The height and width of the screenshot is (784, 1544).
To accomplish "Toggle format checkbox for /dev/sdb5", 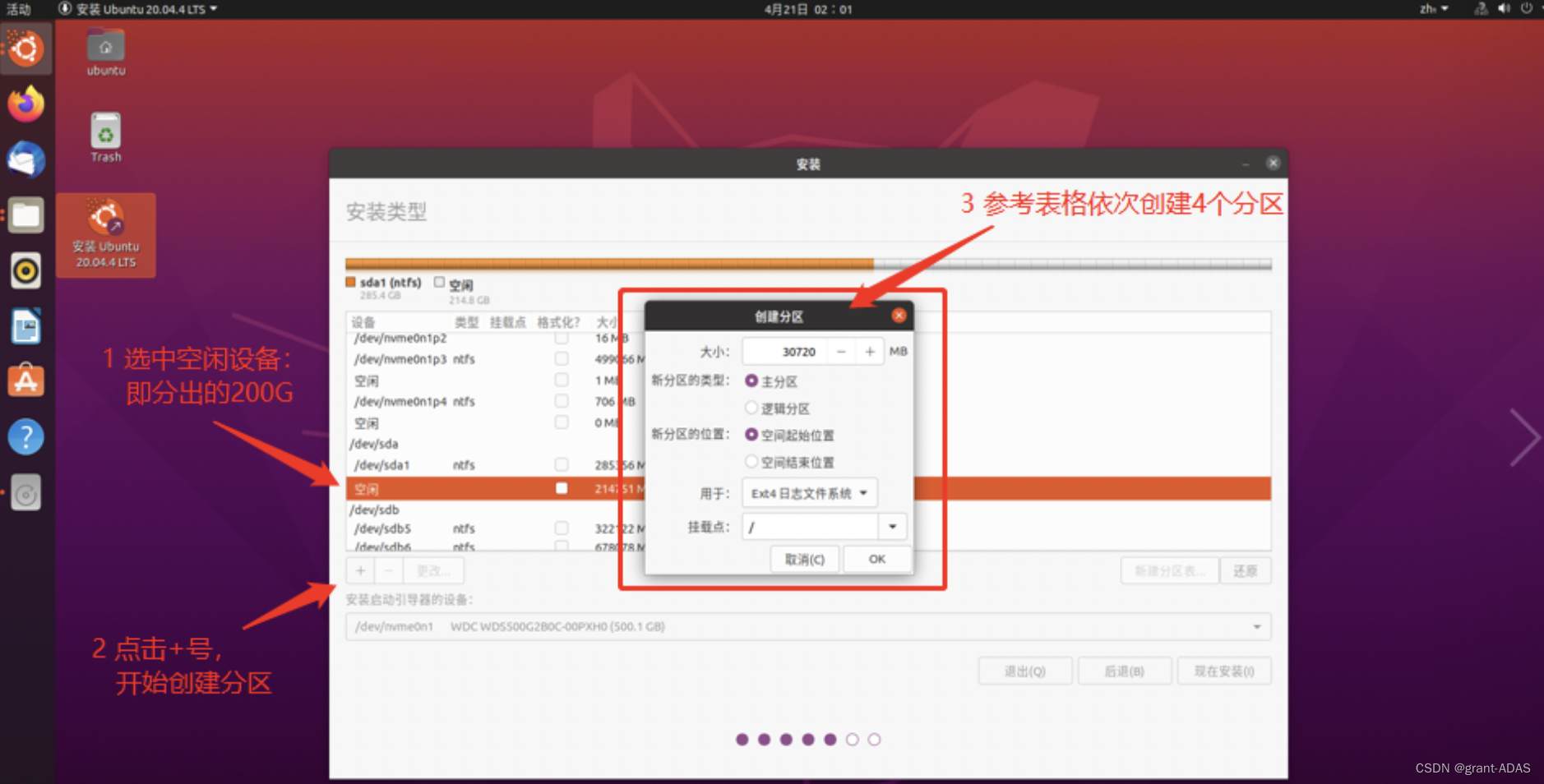I will click(562, 528).
